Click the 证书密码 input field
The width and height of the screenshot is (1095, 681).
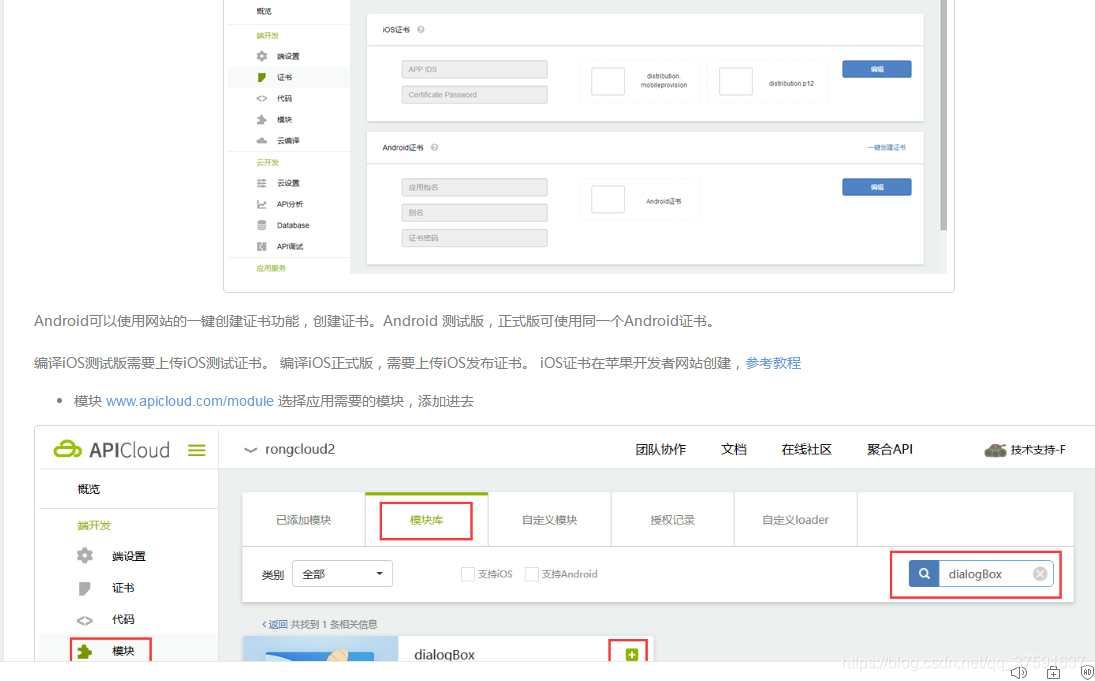(474, 238)
